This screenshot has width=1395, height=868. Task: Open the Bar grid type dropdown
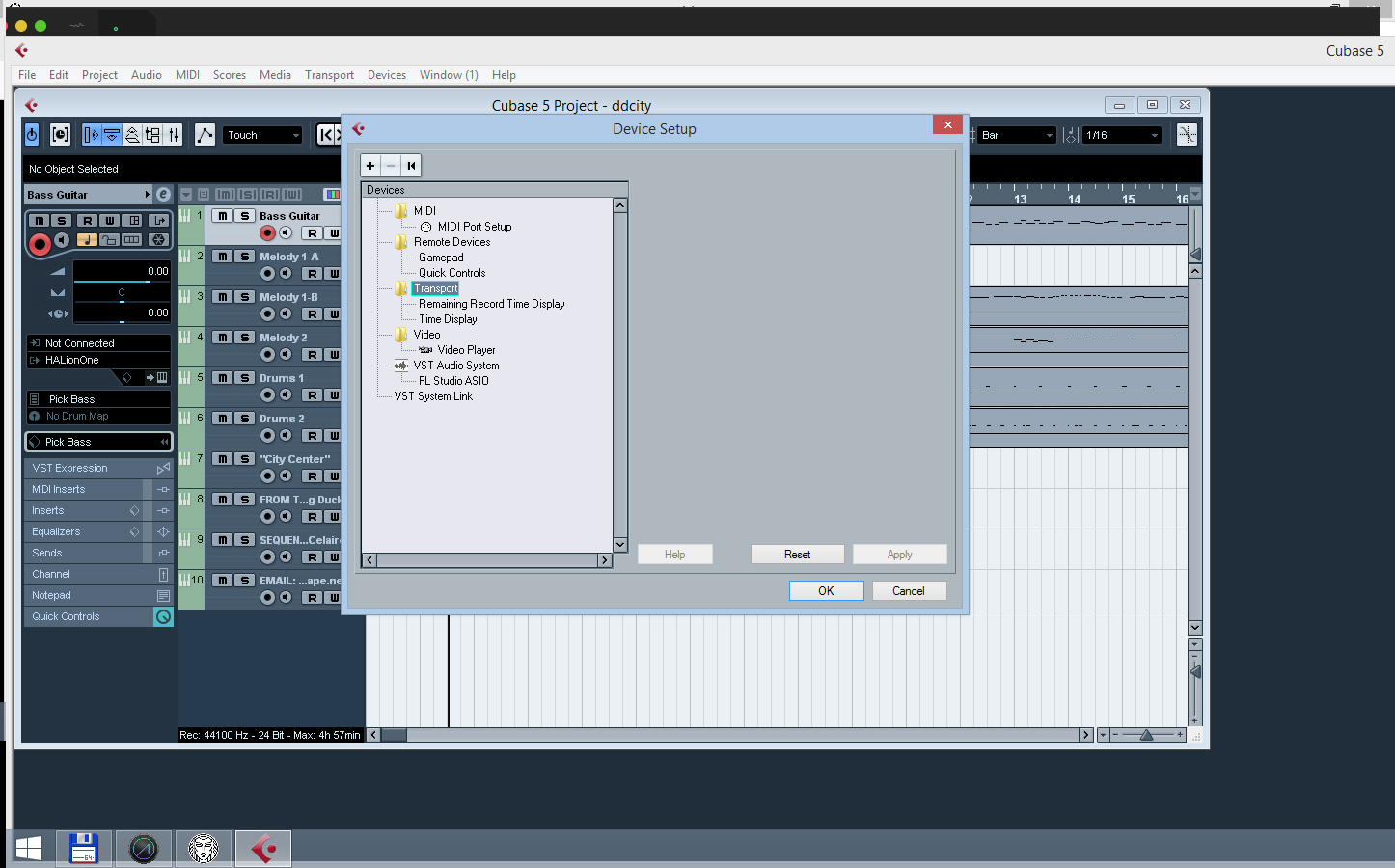pos(1017,135)
